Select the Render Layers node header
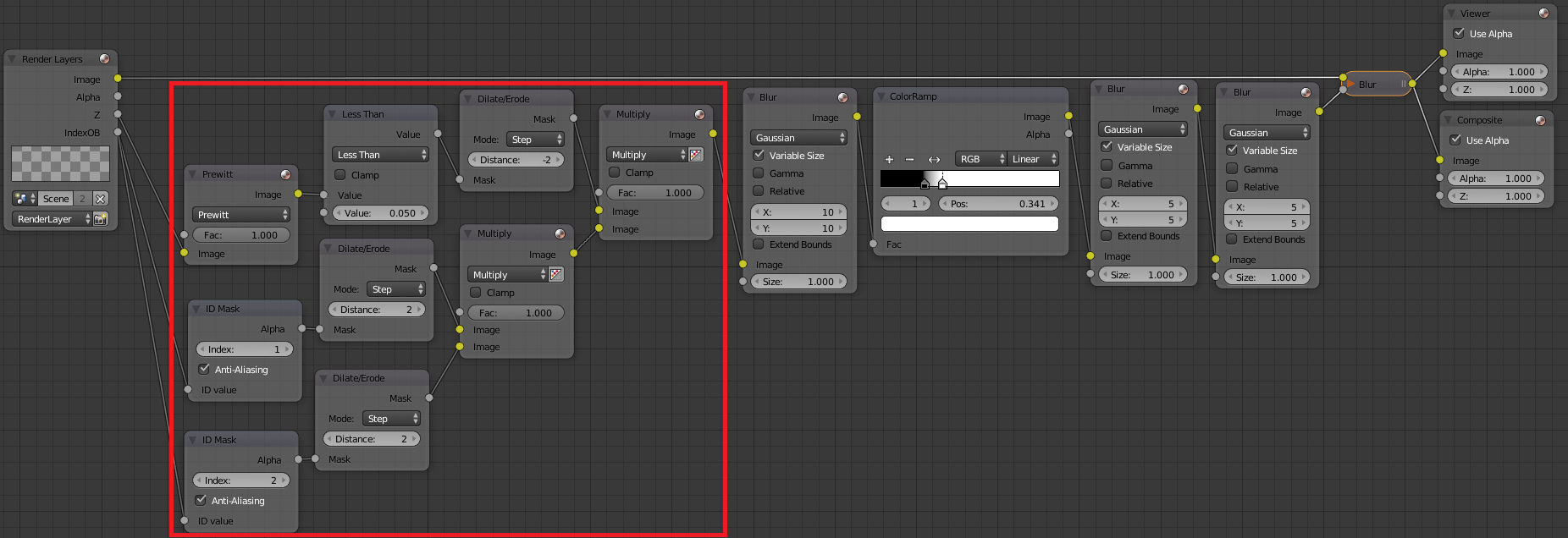This screenshot has height=538, width=1568. [60, 59]
